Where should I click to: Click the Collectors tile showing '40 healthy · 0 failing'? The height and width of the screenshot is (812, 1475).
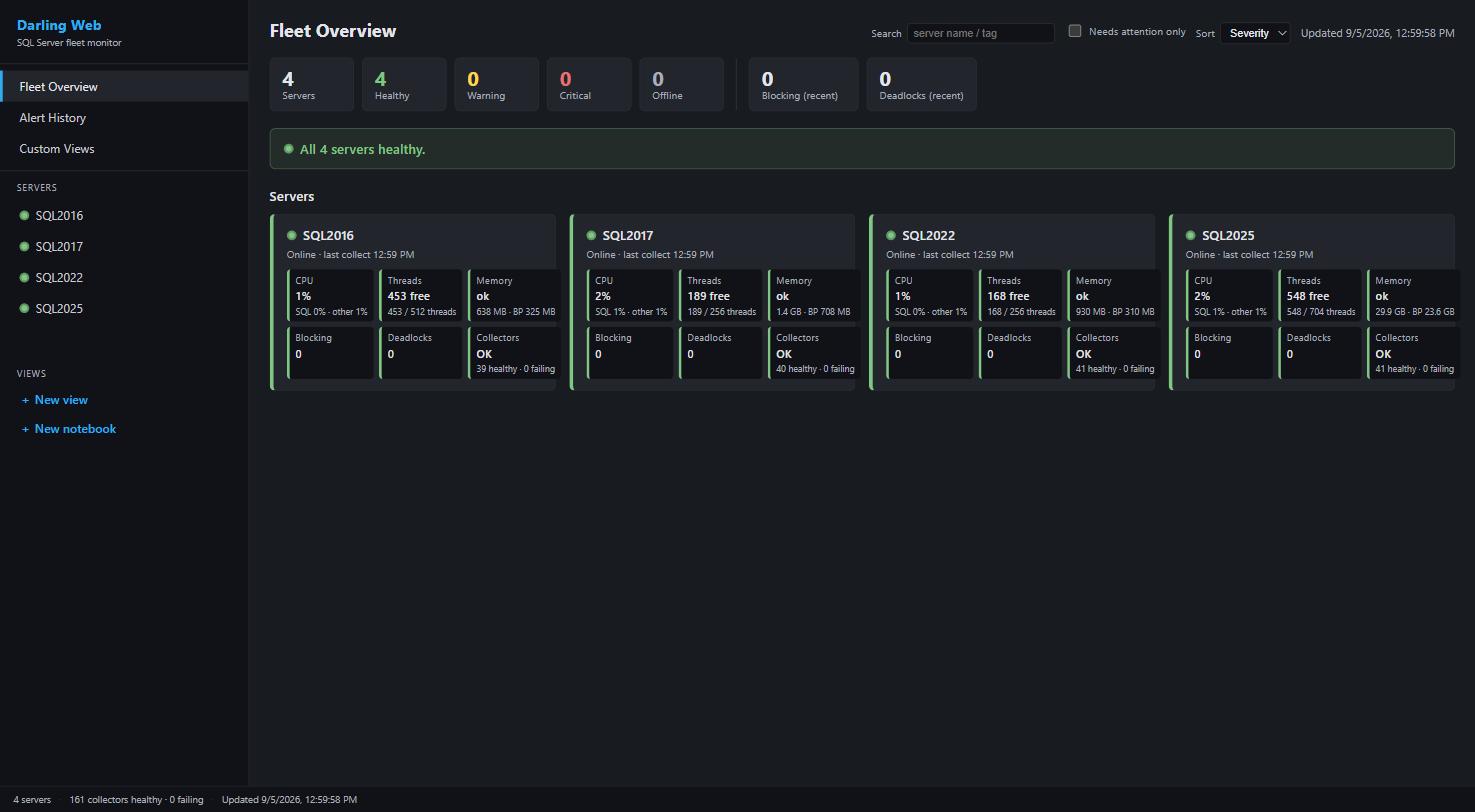[x=813, y=353]
